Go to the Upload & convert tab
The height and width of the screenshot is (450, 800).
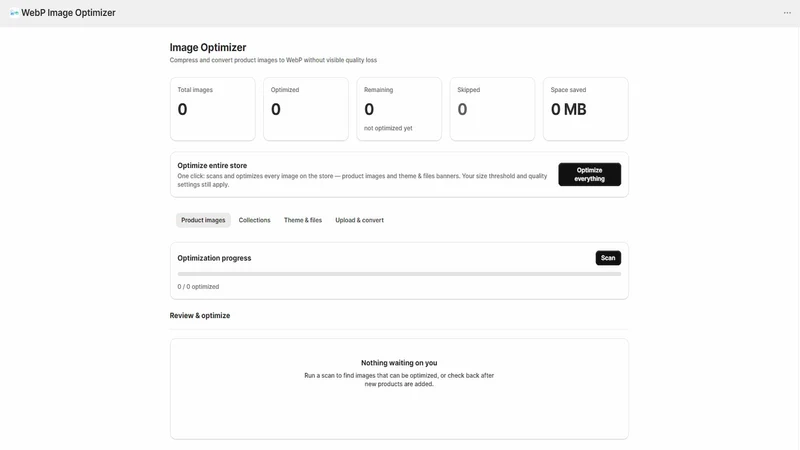(x=359, y=220)
